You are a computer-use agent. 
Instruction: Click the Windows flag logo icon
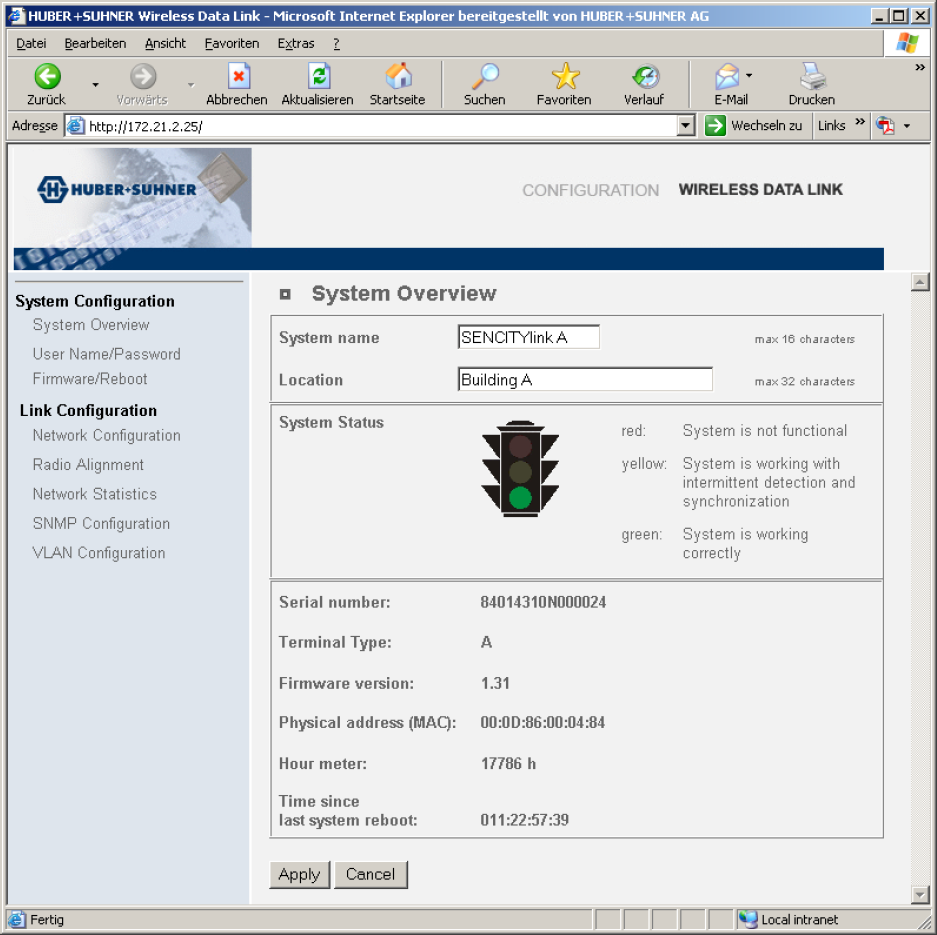coord(907,44)
